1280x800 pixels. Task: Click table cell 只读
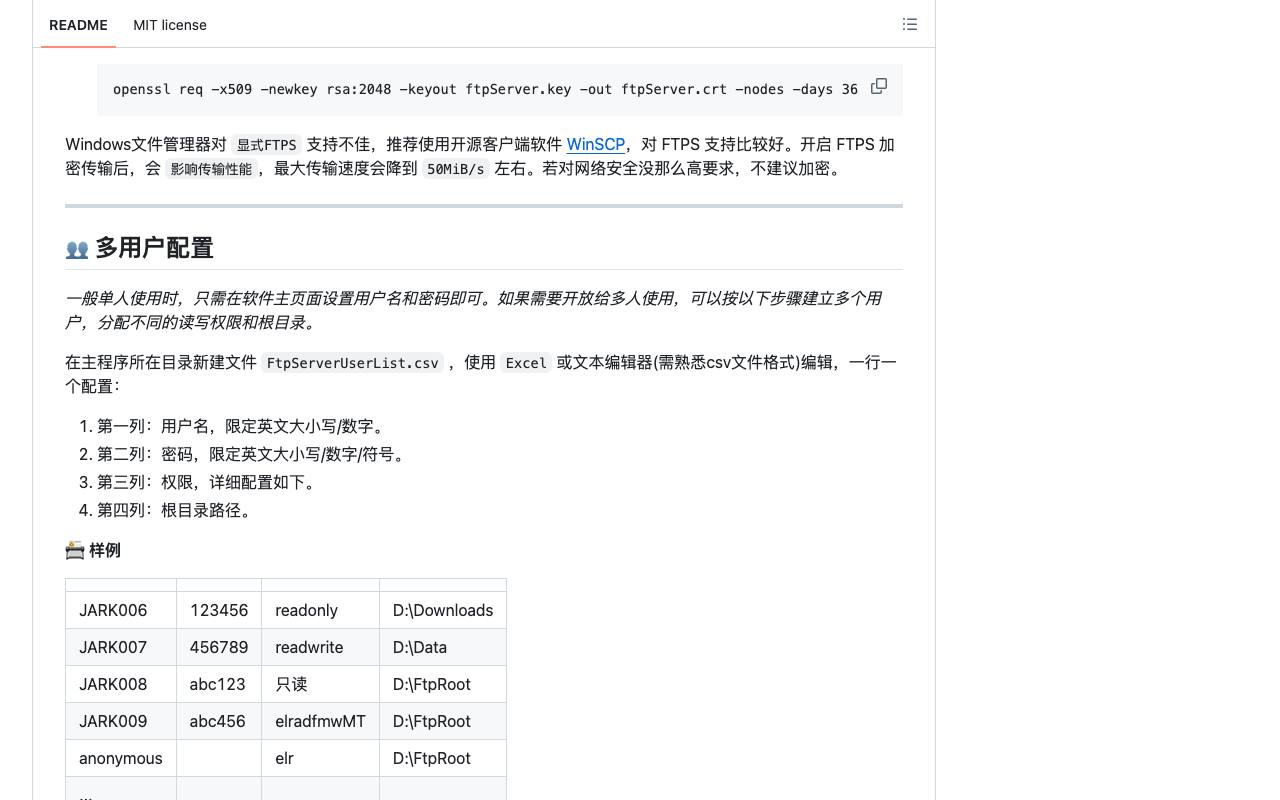pyautogui.click(x=320, y=684)
